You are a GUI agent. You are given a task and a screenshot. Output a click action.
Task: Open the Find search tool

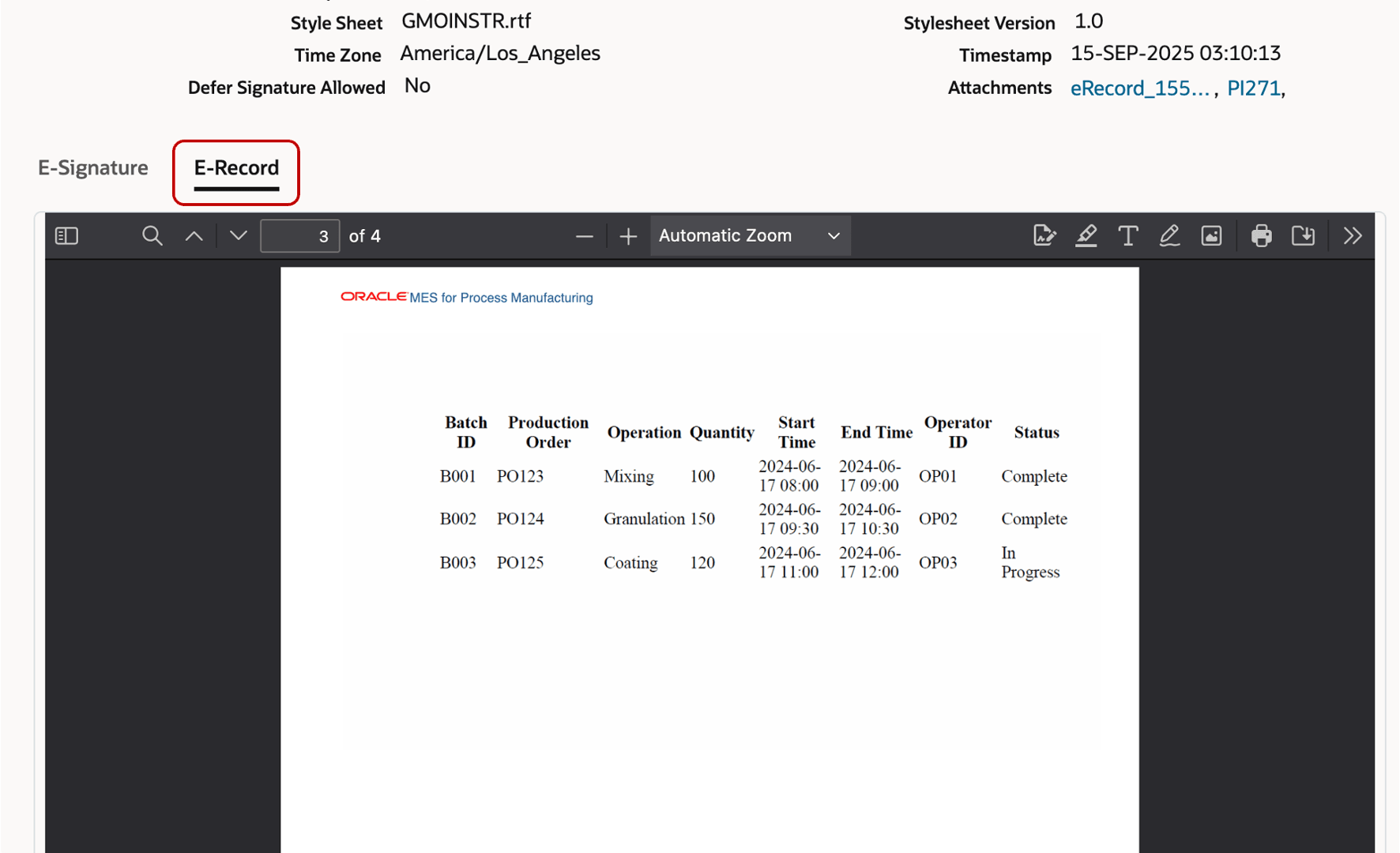point(152,235)
